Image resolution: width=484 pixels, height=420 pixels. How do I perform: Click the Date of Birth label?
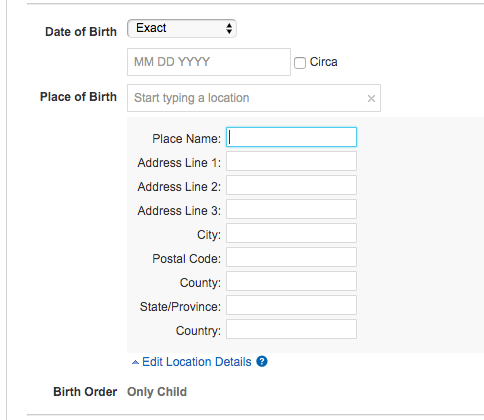tap(81, 32)
